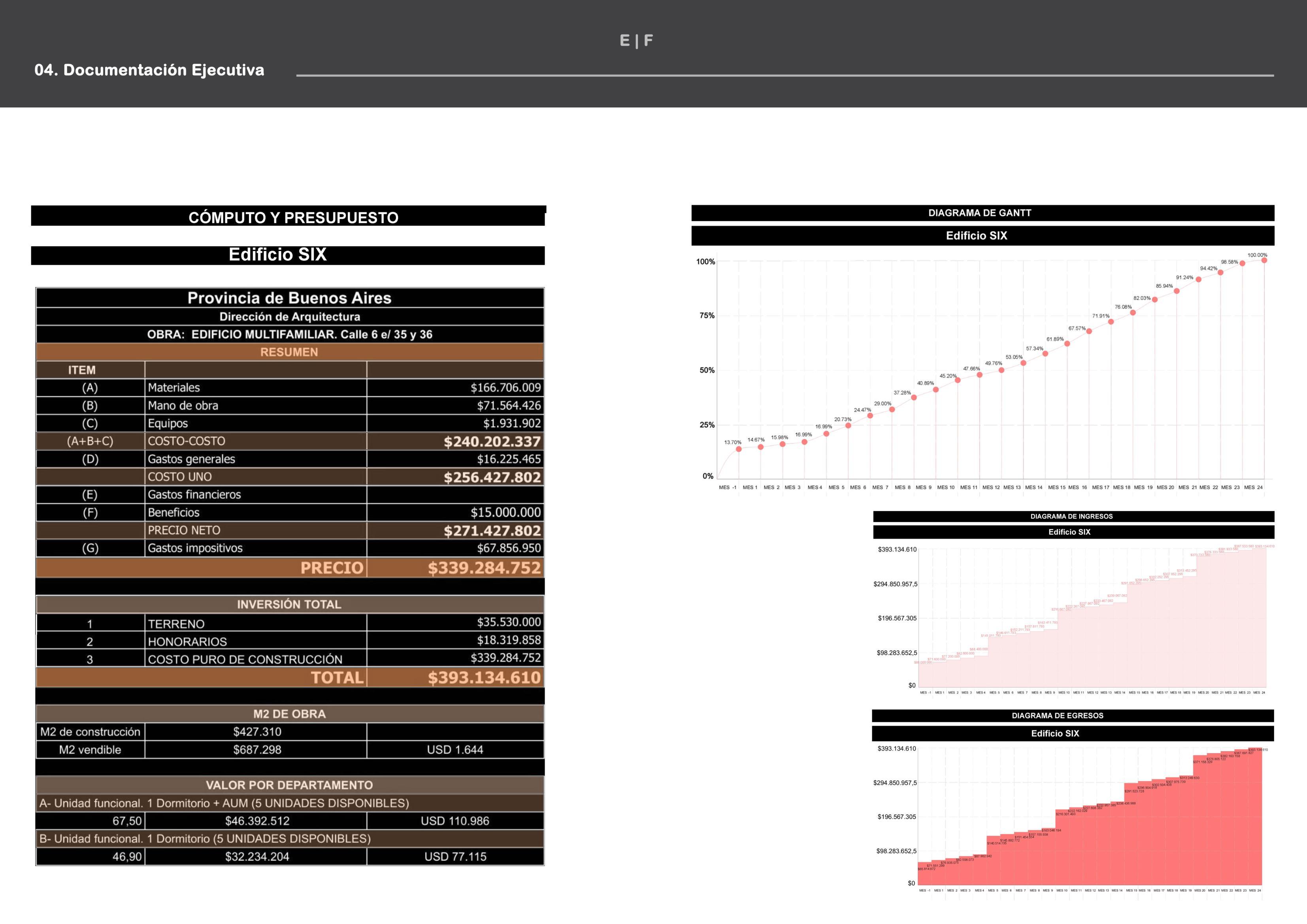Click the E | F logo in the header
The width and height of the screenshot is (1307, 924).
click(x=636, y=40)
